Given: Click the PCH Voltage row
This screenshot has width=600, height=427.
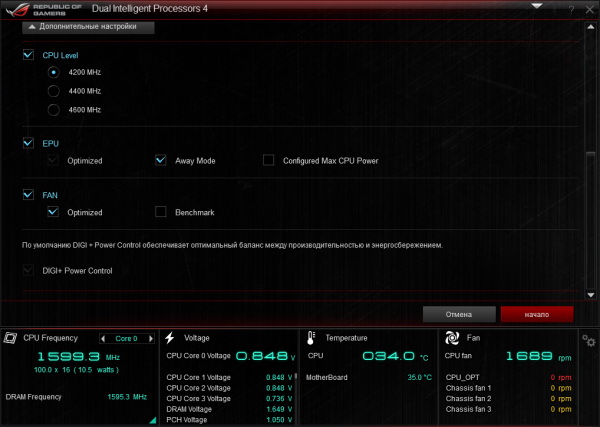Looking at the screenshot, I should (x=230, y=420).
